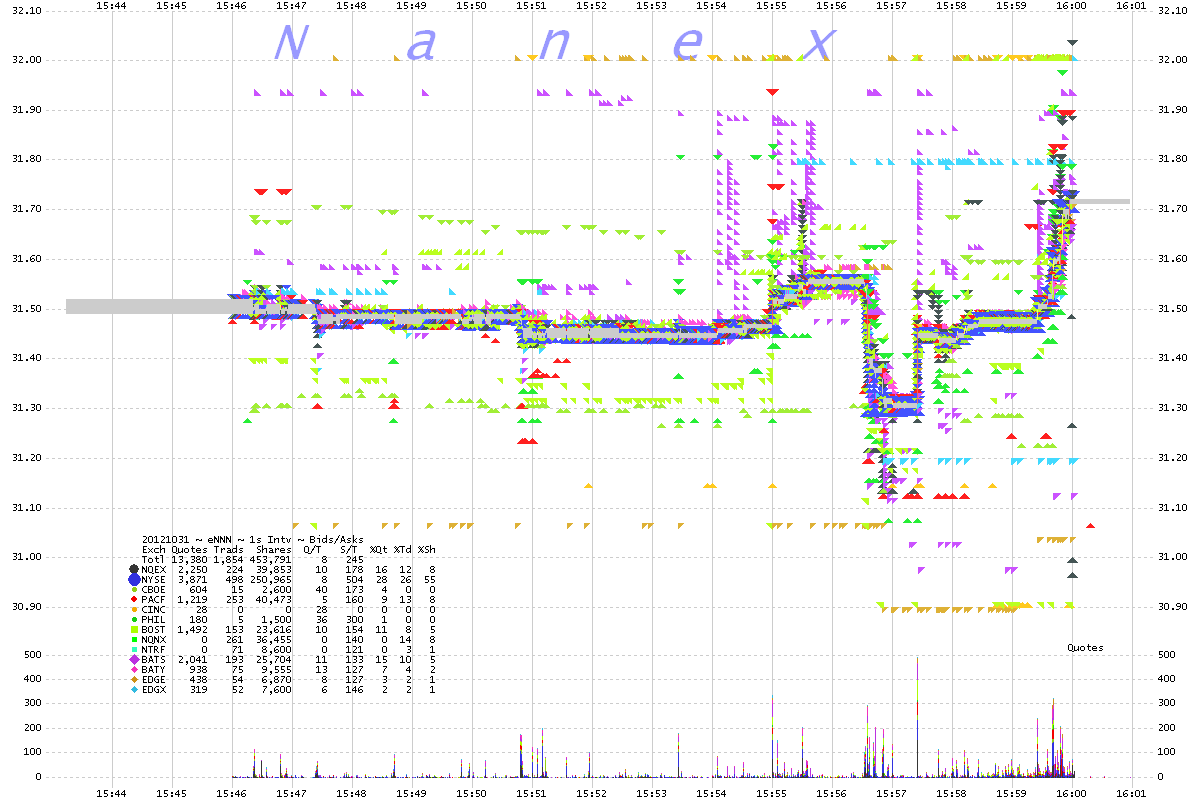
Task: Click the 'PACF' exchange label
Action: pyautogui.click(x=154, y=599)
